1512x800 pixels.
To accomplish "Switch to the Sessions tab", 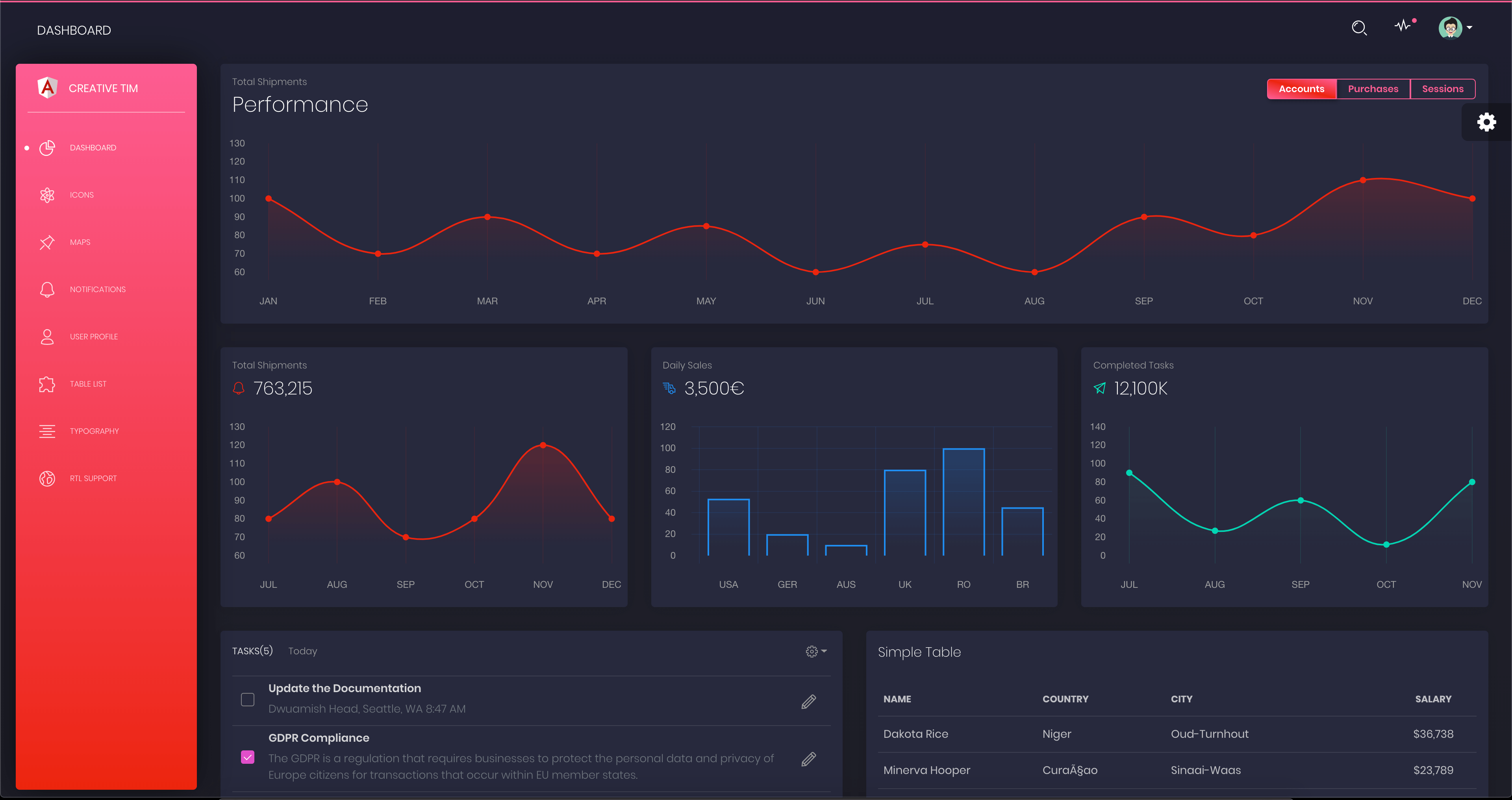I will tap(1443, 89).
